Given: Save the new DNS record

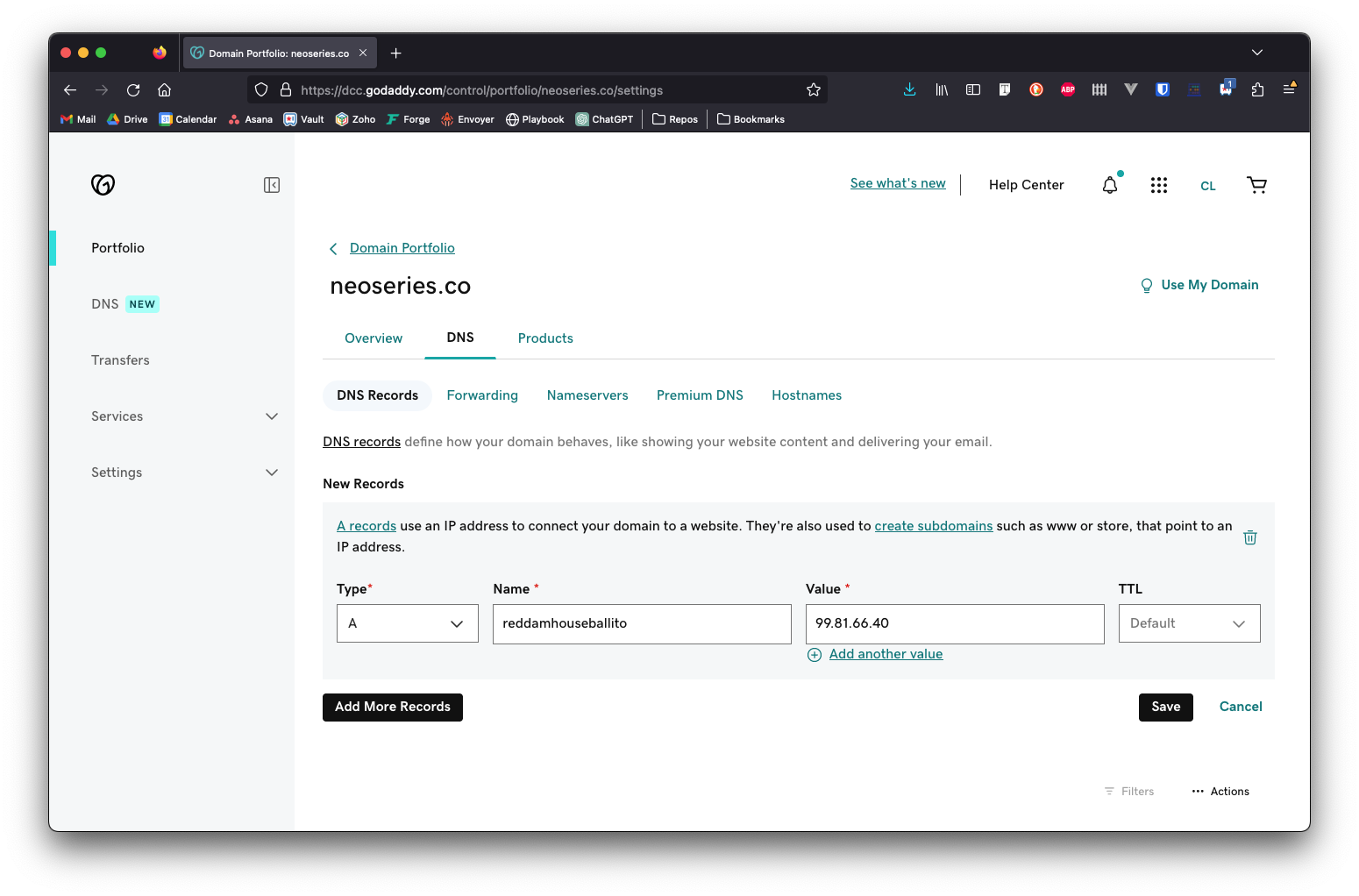Looking at the screenshot, I should pyautogui.click(x=1165, y=707).
